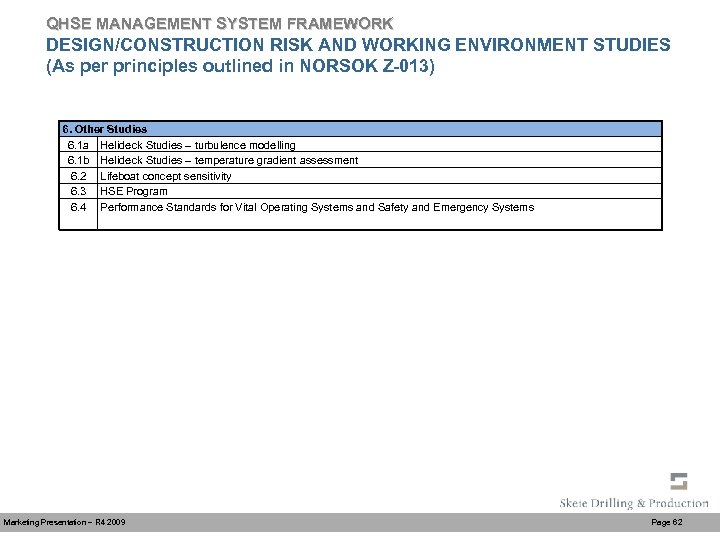This screenshot has height=540, width=720.
Task: Click the Skeie Drilling & Production logo icon
Action: (679, 481)
